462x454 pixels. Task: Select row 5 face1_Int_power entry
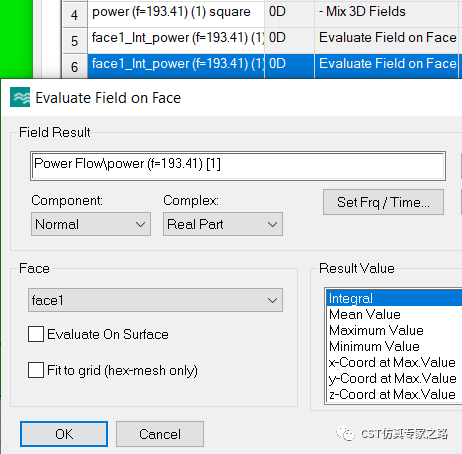(x=176, y=39)
